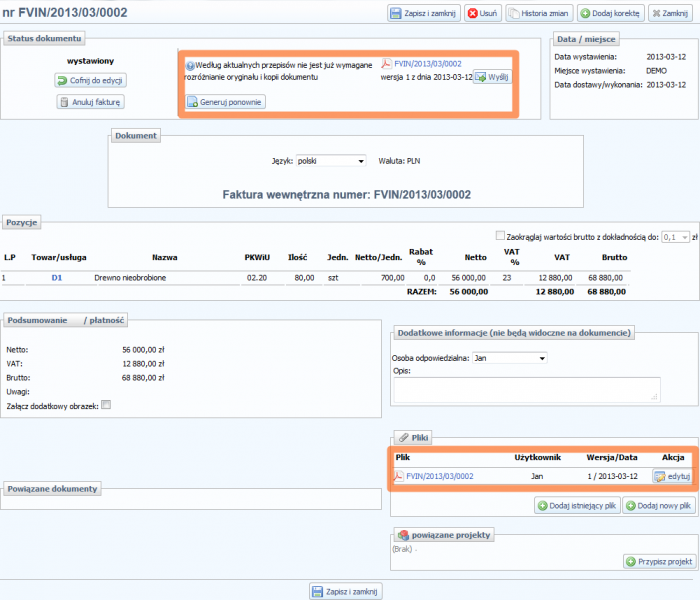Screen dimensions: 700x600
Task: Click Wyślij to send the invoice
Action: pos(492,77)
